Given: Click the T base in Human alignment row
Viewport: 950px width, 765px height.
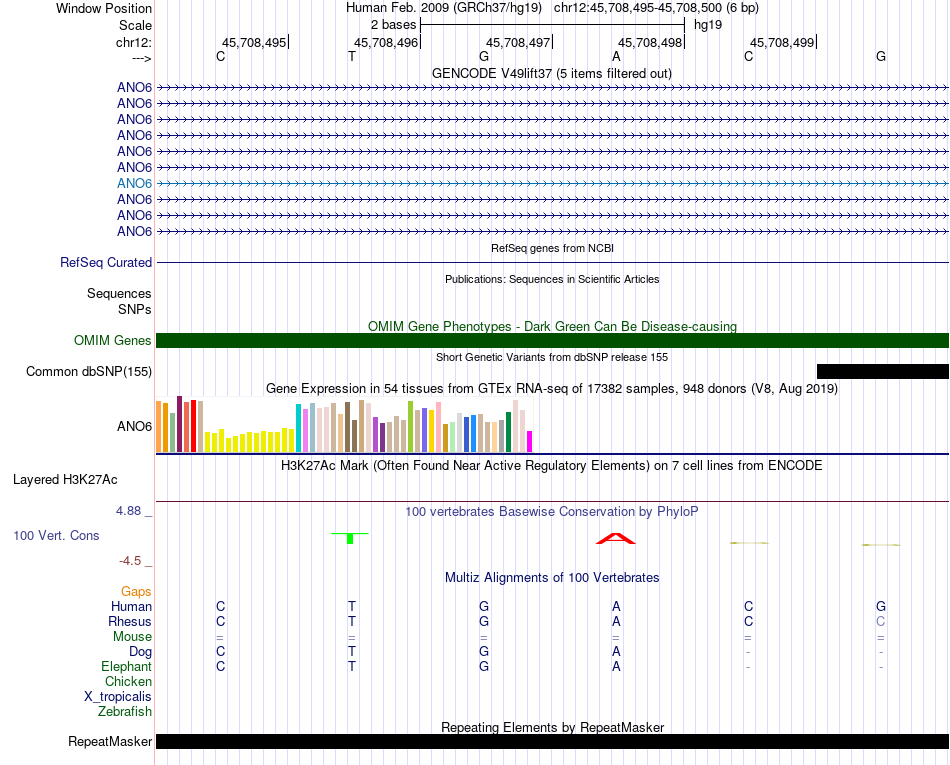Looking at the screenshot, I should [352, 606].
